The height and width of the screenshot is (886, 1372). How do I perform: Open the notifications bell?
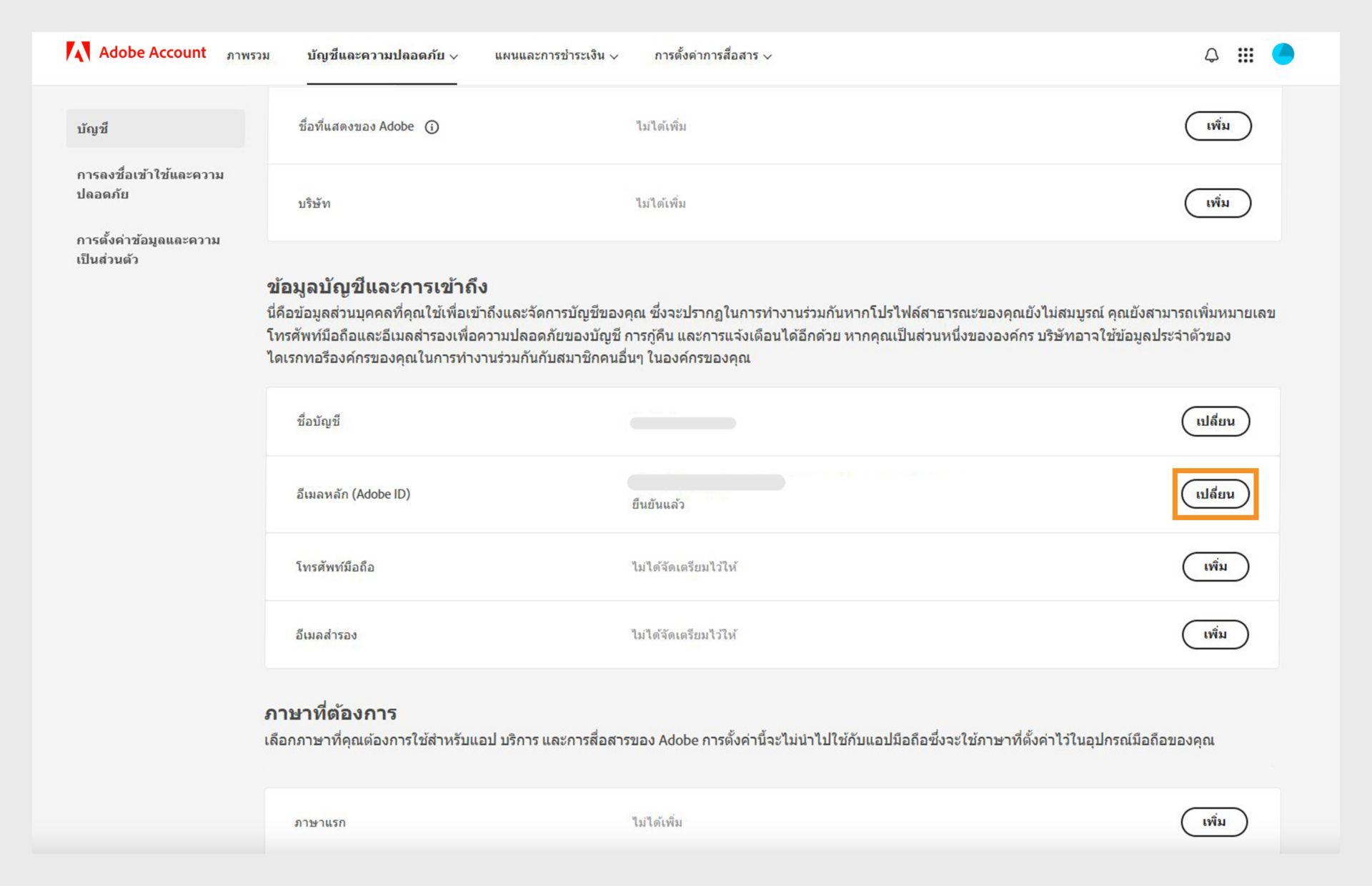tap(1211, 55)
